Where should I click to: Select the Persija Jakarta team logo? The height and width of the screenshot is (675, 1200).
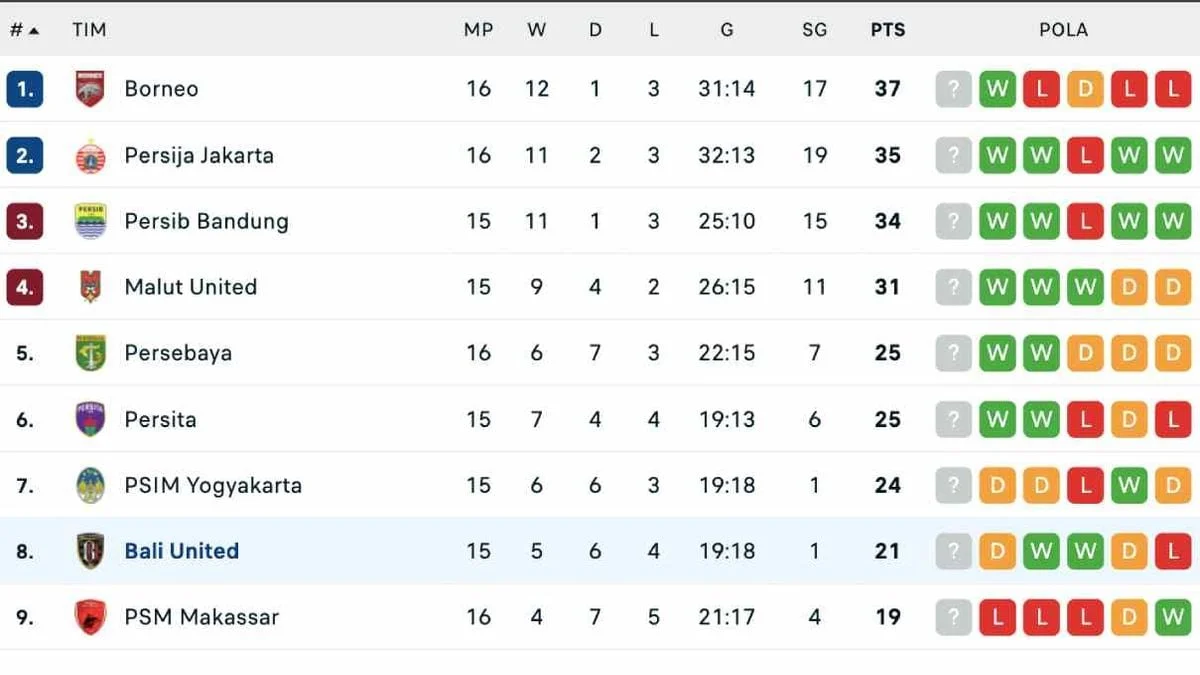(91, 155)
